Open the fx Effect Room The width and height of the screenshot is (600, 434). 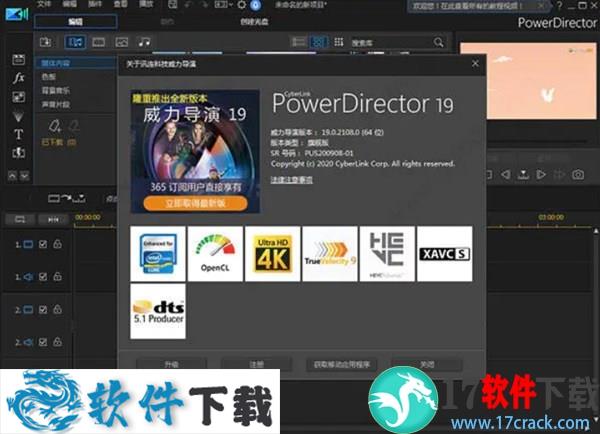[18, 78]
